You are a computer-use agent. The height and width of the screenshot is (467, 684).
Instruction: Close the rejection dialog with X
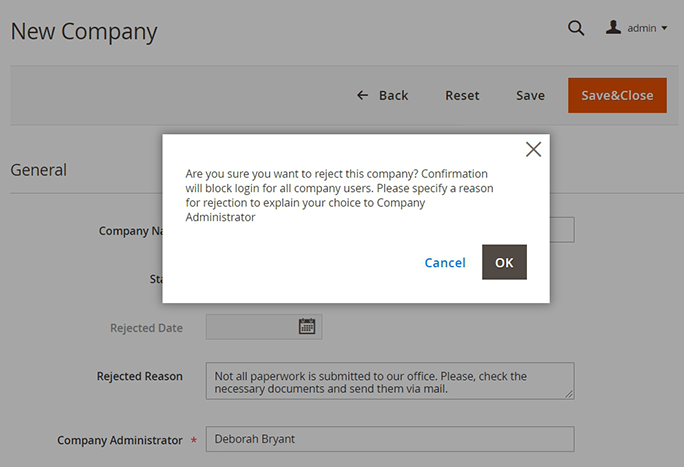[x=533, y=149]
